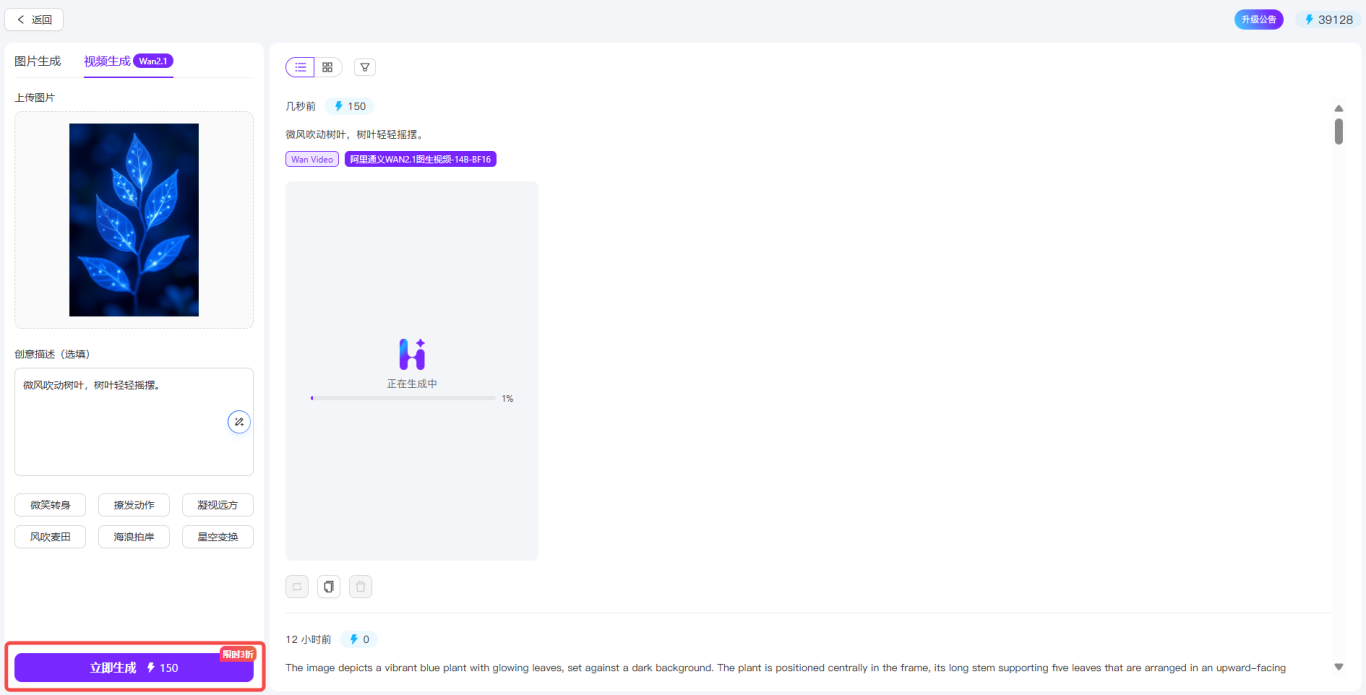Viewport: 1366px width, 695px height.
Task: Click the vertical scrollbar thumb
Action: pyautogui.click(x=1339, y=131)
